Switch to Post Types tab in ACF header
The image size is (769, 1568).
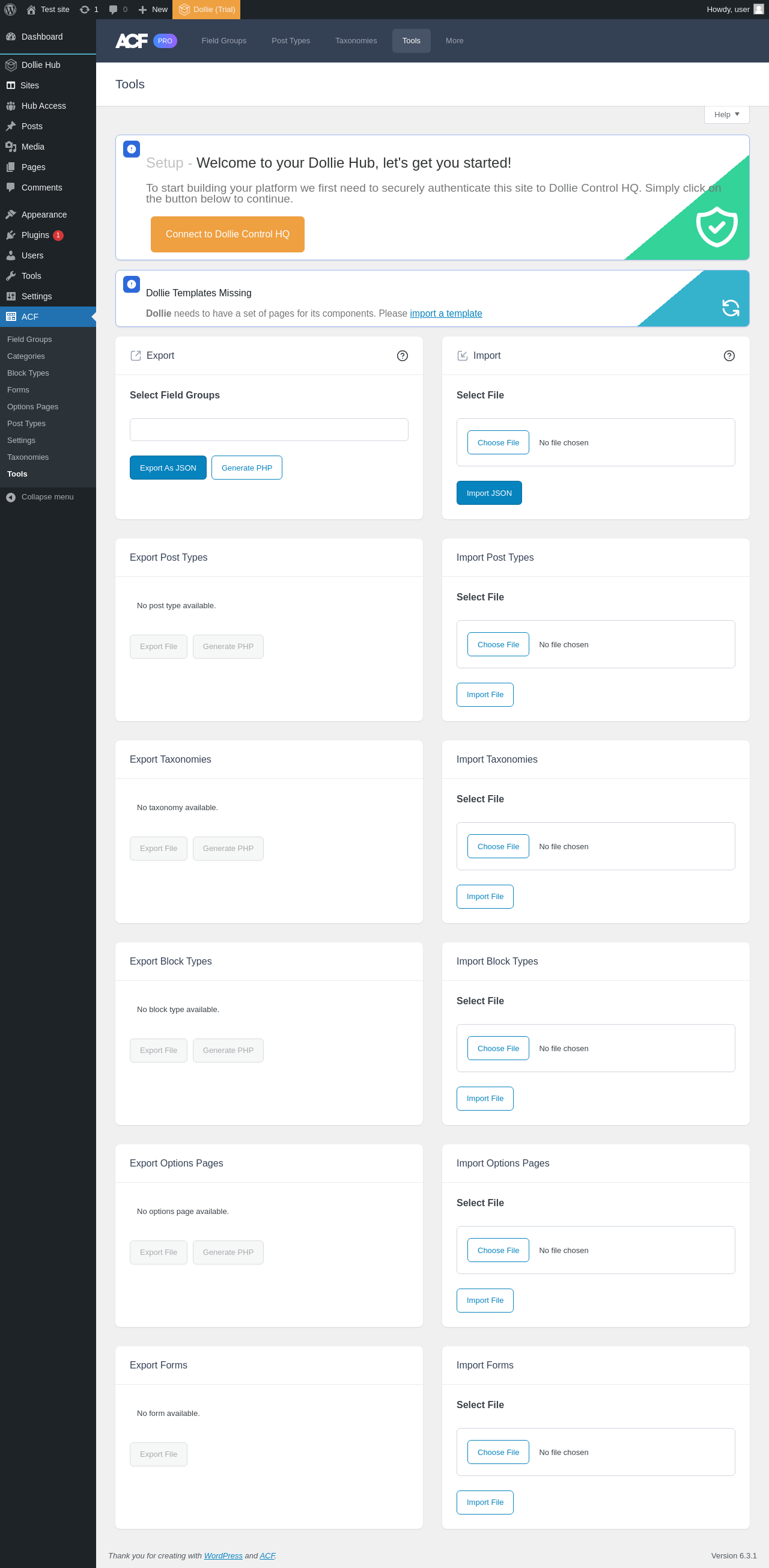[291, 41]
